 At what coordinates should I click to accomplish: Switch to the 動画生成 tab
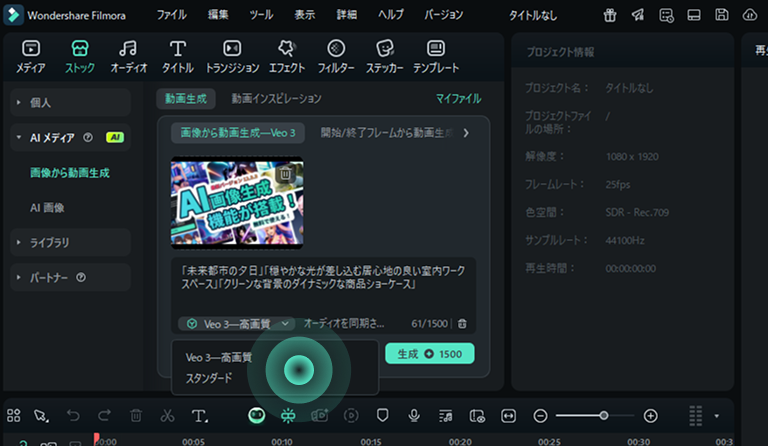(x=186, y=98)
